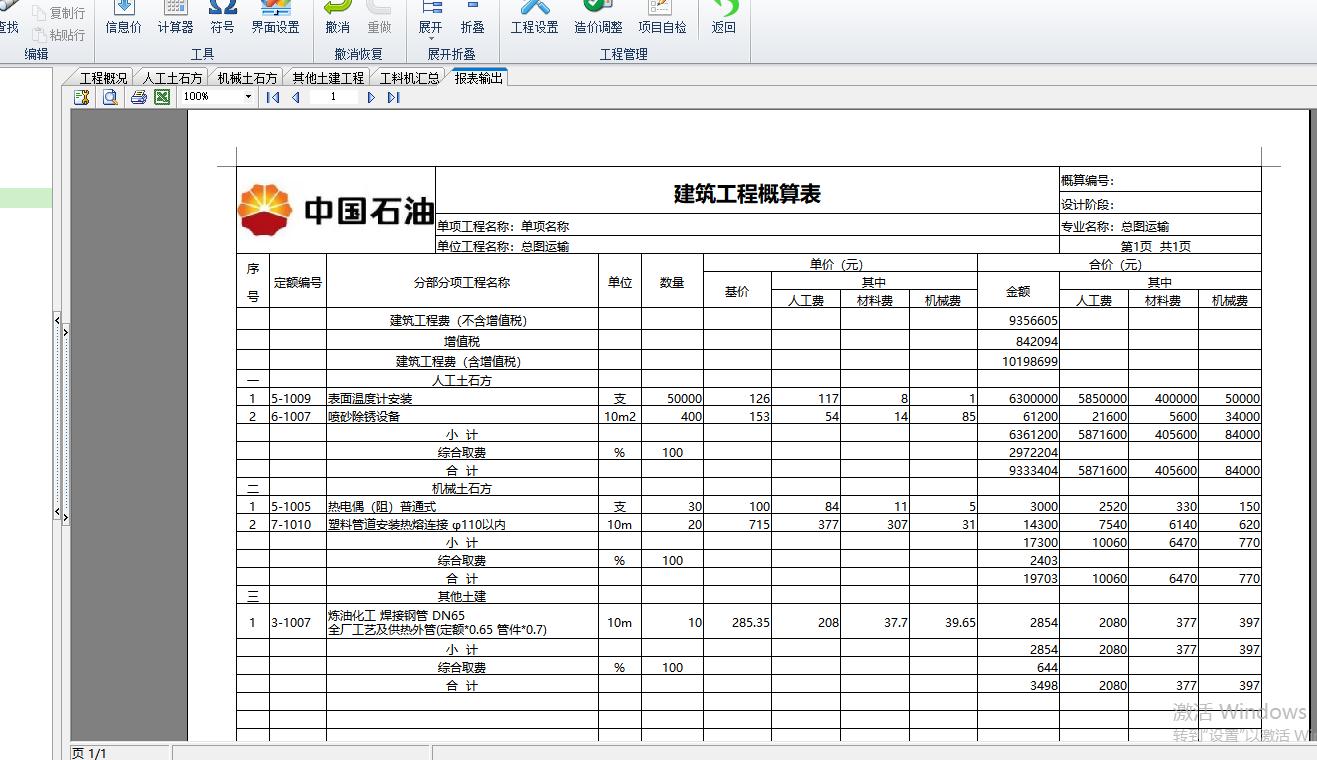Image resolution: width=1317 pixels, height=760 pixels.
Task: Click the 分部分项工程名称 column header
Action: point(462,282)
